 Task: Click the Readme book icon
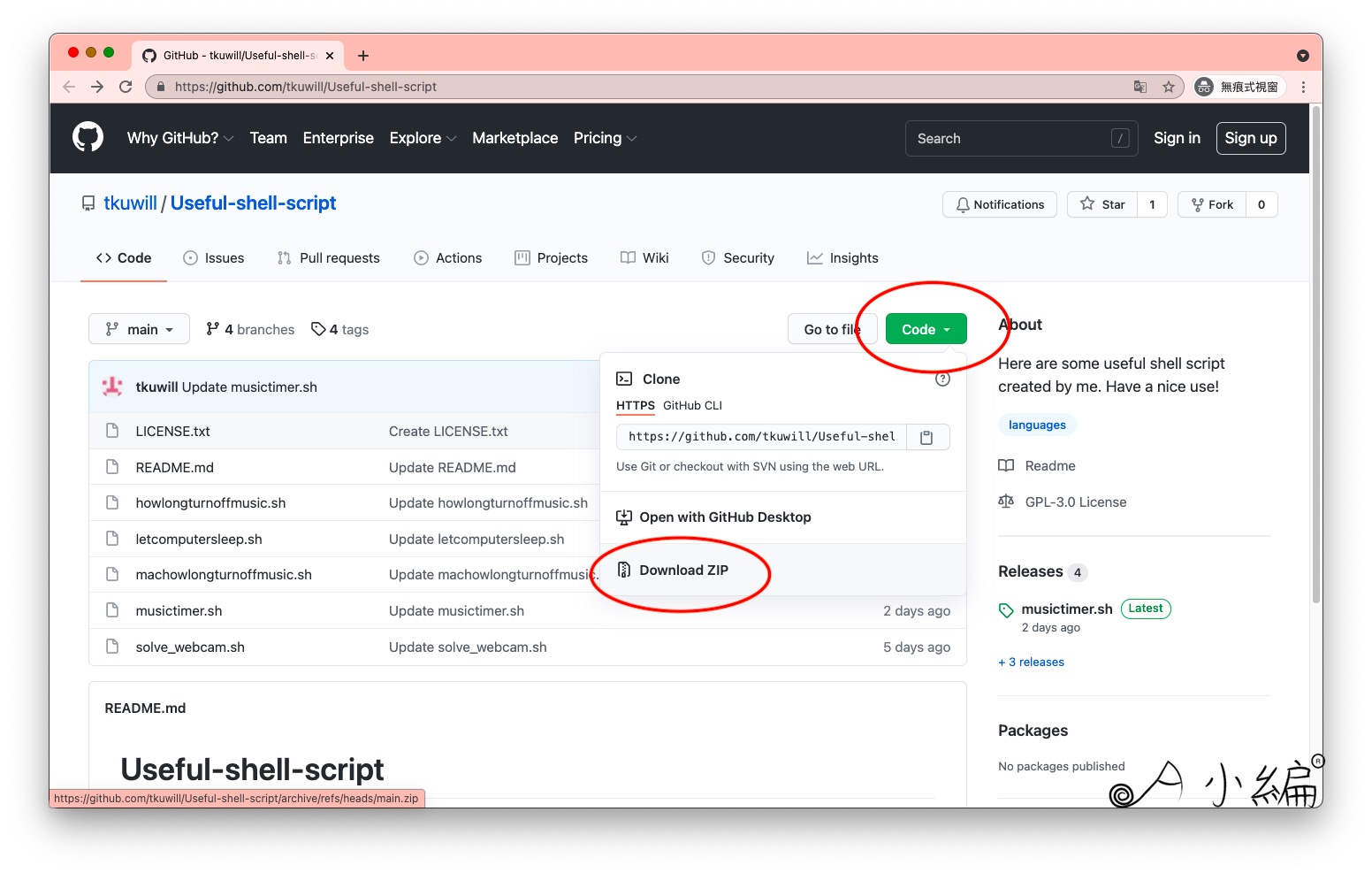pyautogui.click(x=1006, y=465)
